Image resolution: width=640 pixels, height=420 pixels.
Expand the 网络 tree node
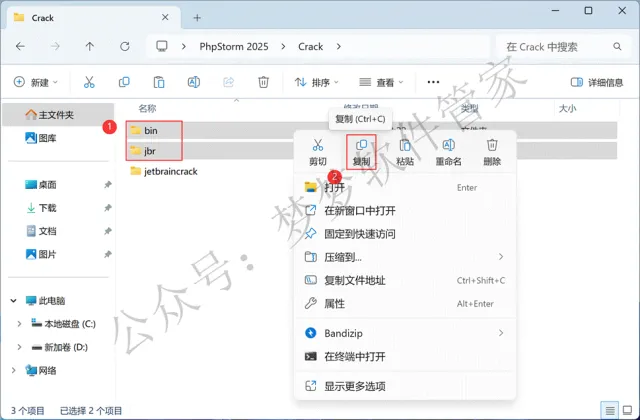click(13, 371)
